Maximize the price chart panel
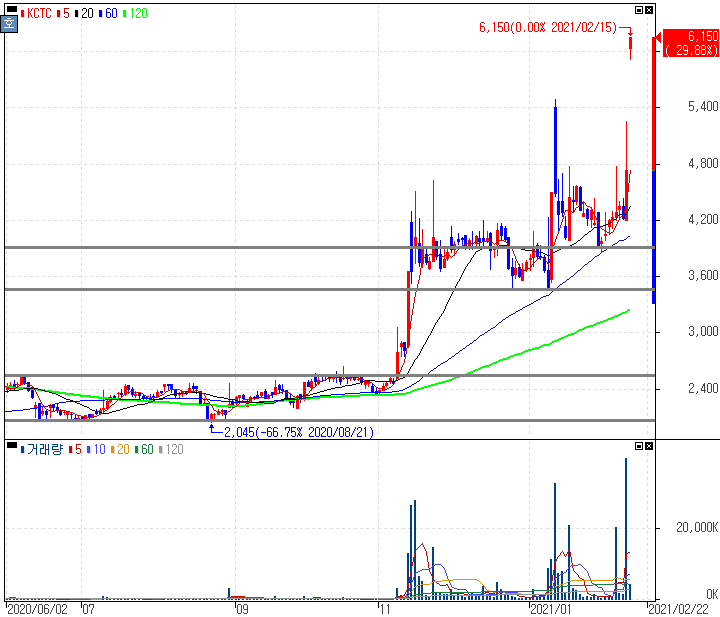This screenshot has height=617, width=720. pyautogui.click(x=639, y=10)
